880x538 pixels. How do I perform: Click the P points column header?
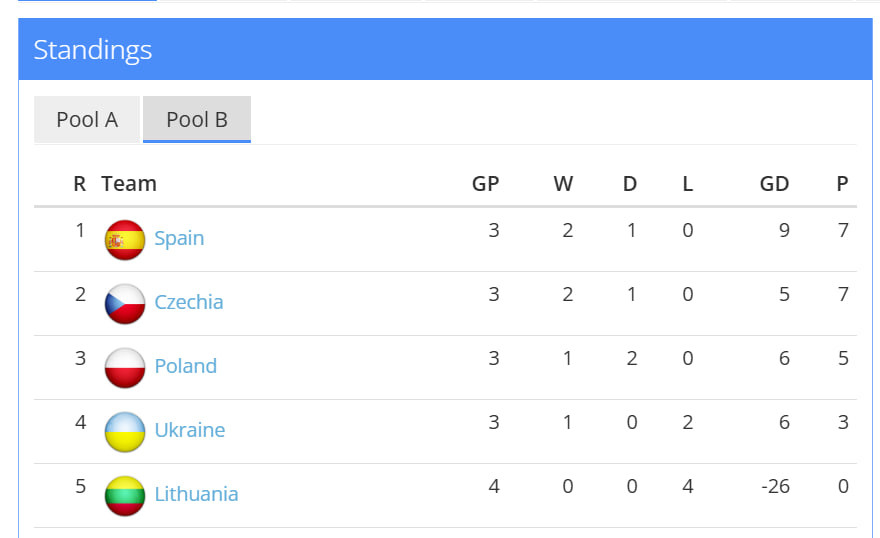click(x=842, y=184)
